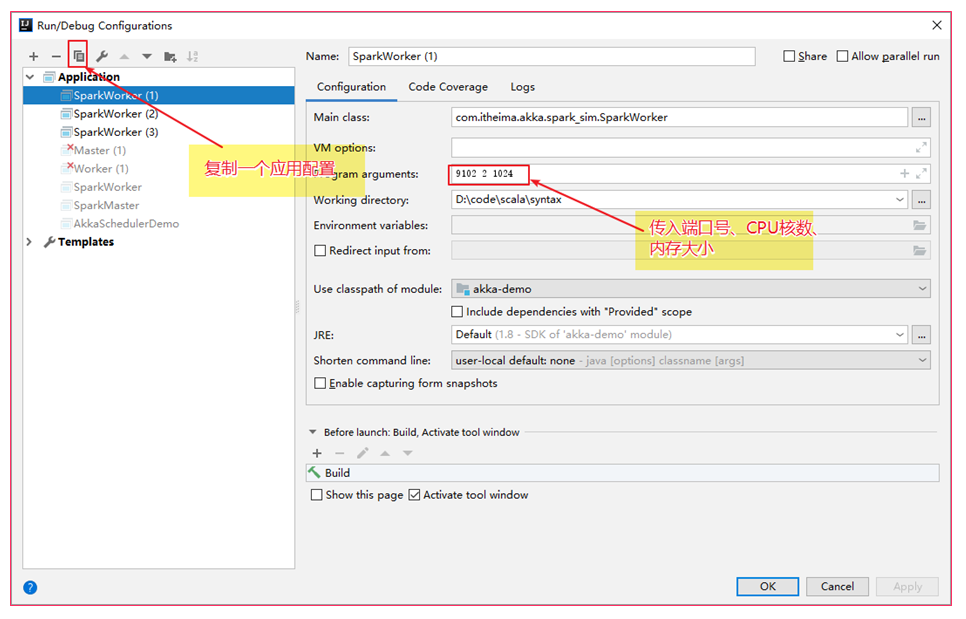The height and width of the screenshot is (619, 966).
Task: Open the Environment variables editor
Action: point(919,225)
